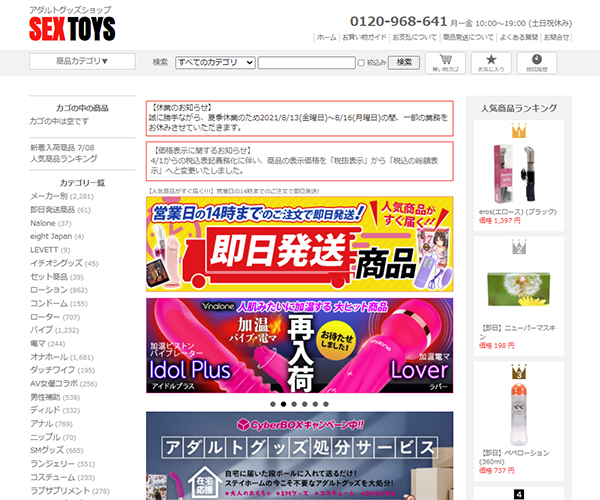The image size is (600, 500).
Task: Open ランジェリー category
Action: pyautogui.click(x=52, y=464)
